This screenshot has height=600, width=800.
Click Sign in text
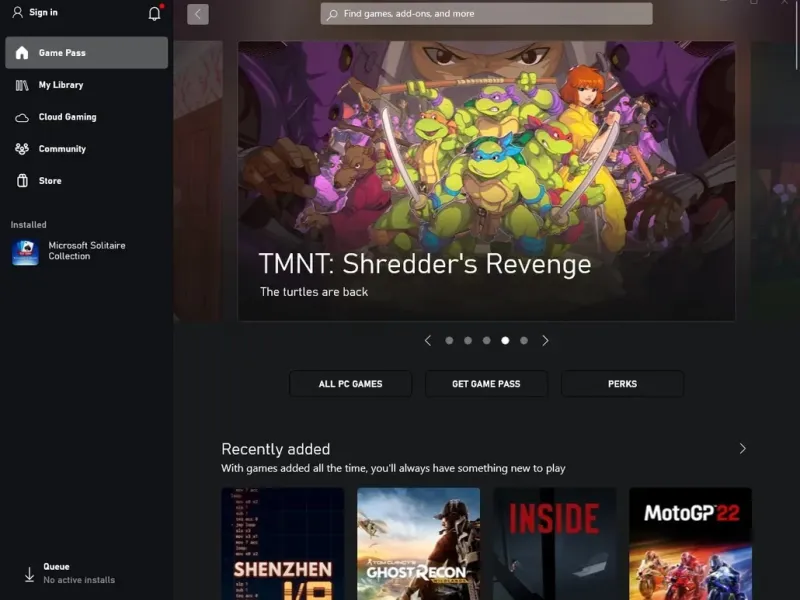coord(43,12)
